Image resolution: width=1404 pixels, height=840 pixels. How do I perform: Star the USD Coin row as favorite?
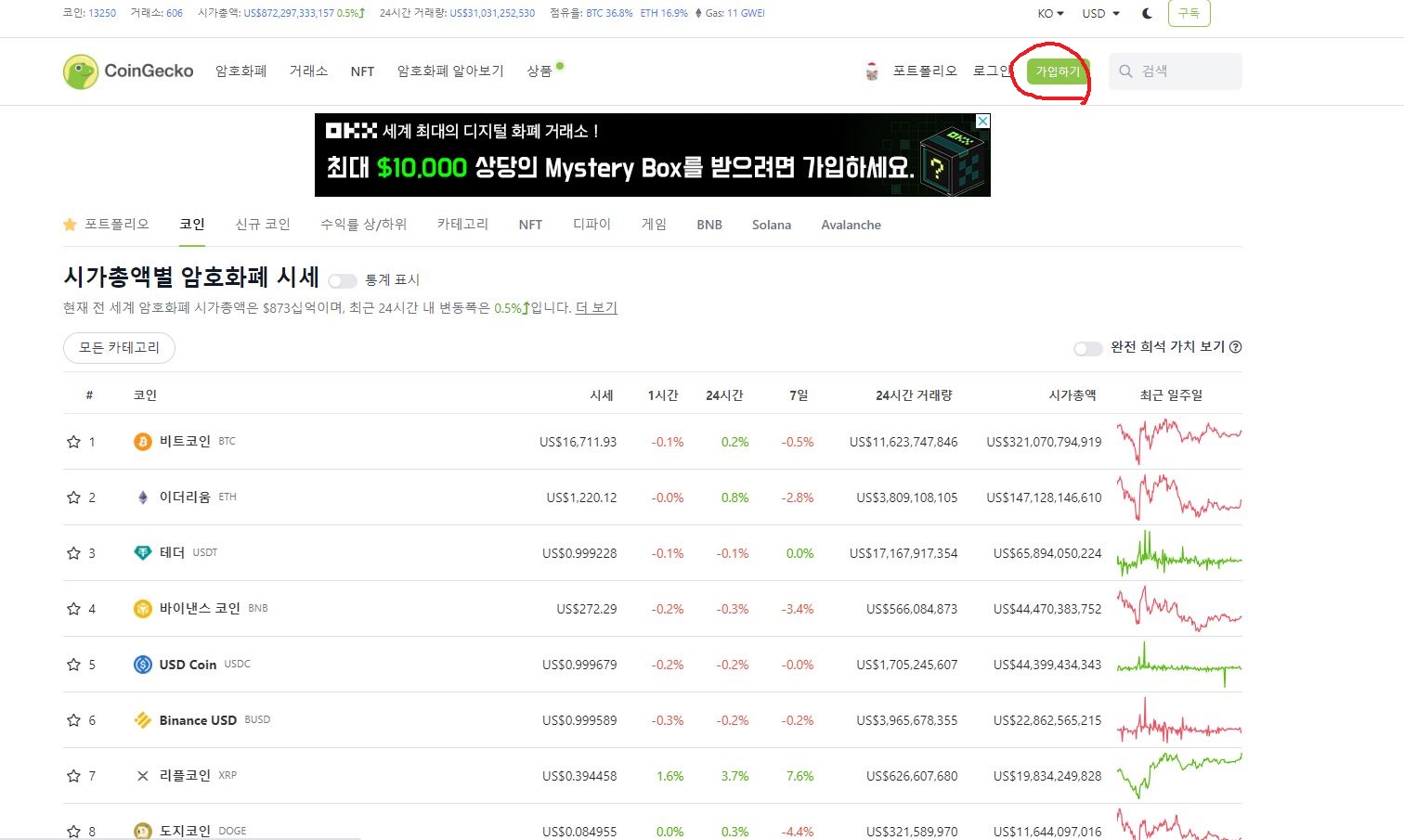(73, 665)
